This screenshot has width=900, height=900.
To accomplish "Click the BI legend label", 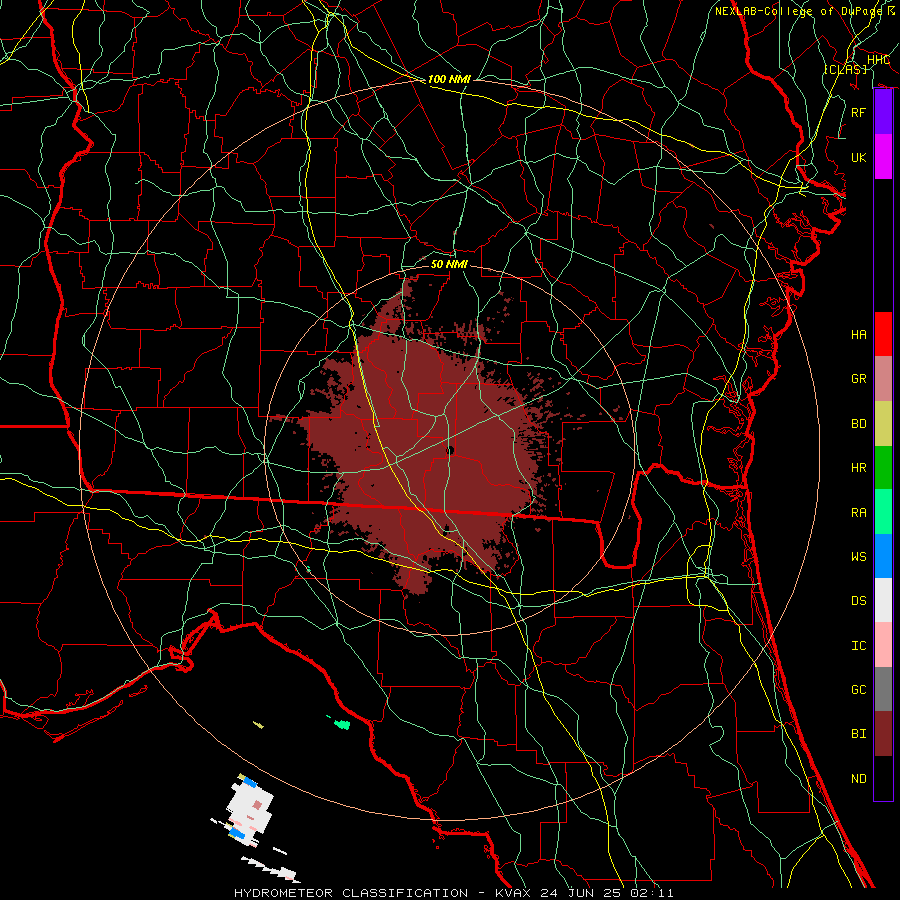I will click(x=859, y=734).
